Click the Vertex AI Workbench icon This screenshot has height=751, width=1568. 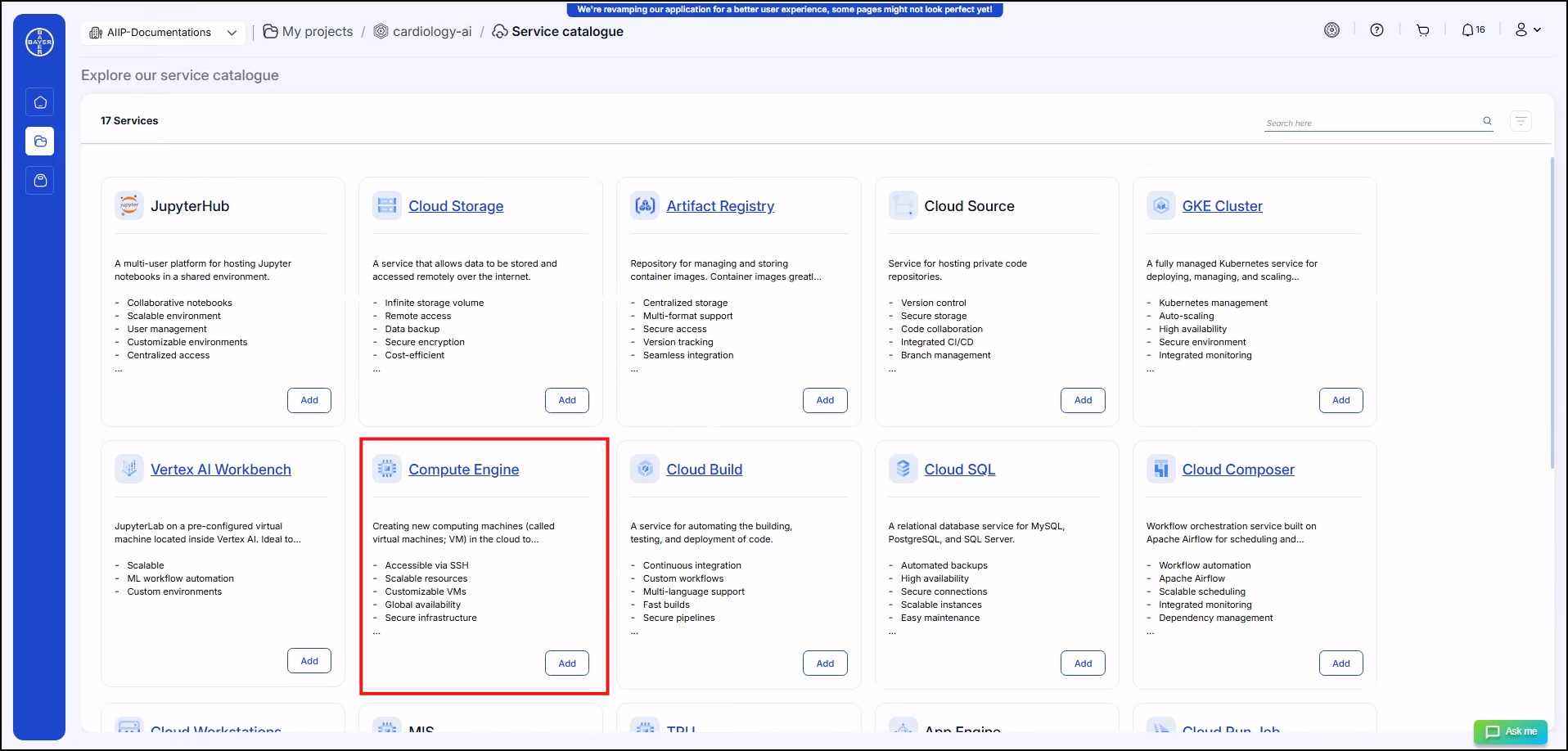tap(129, 469)
